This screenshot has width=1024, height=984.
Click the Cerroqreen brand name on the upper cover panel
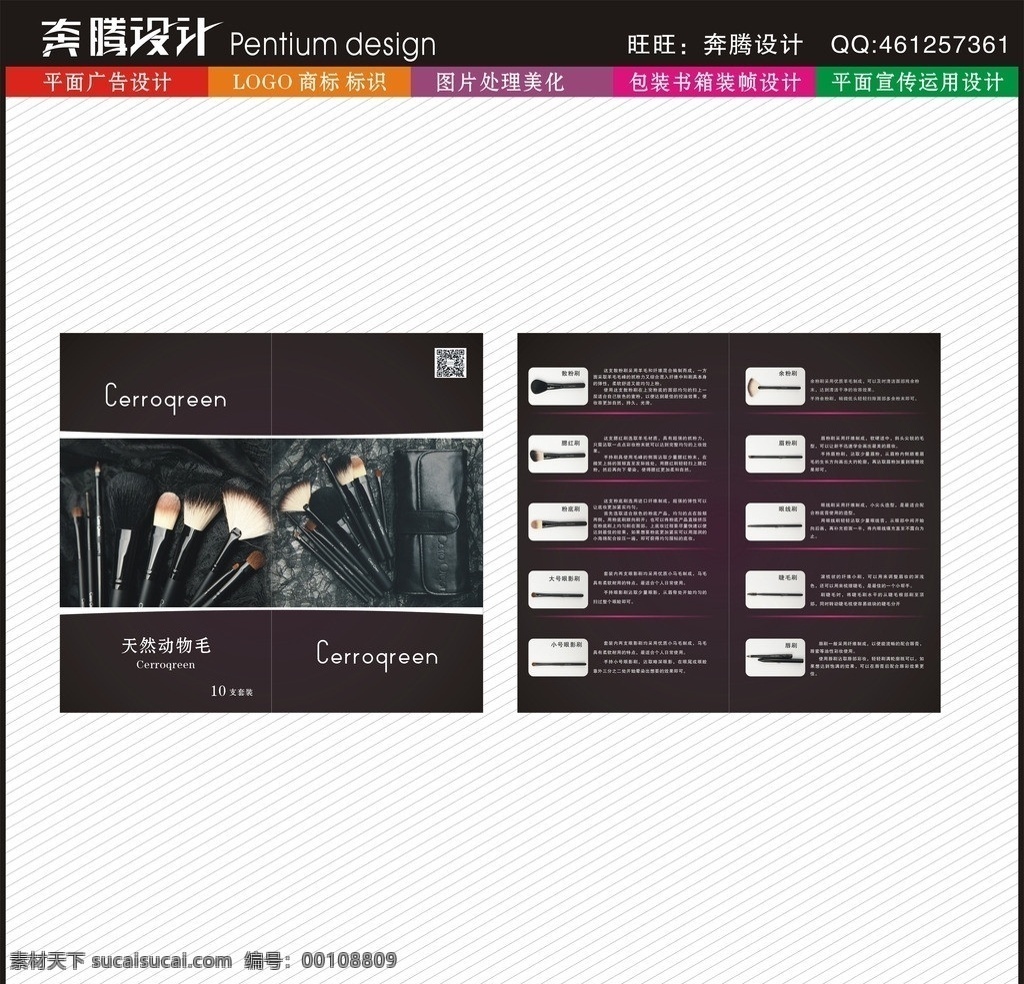coord(166,397)
